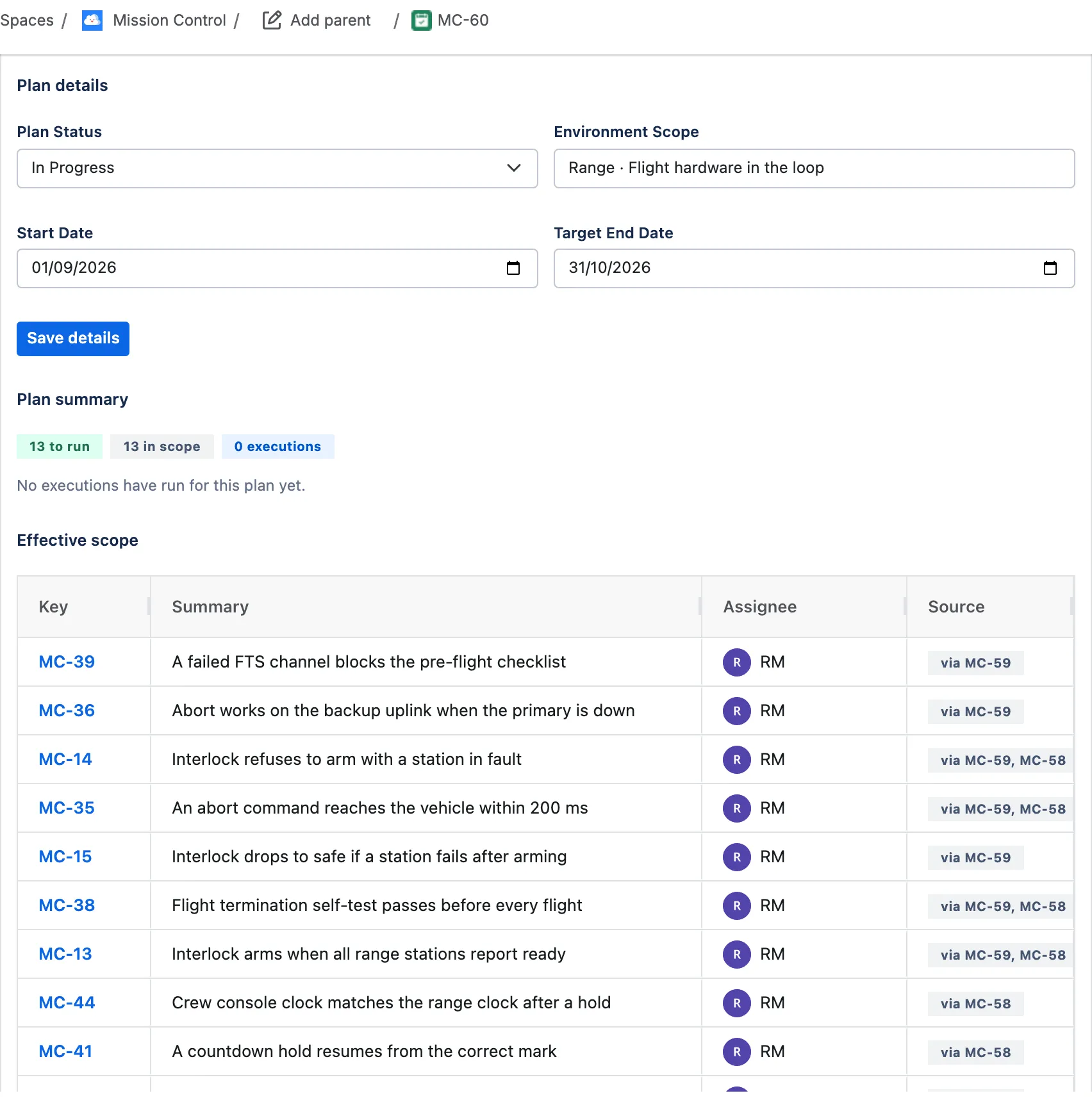Click the Environment Scope input field
This screenshot has width=1092, height=1107.
815,168
